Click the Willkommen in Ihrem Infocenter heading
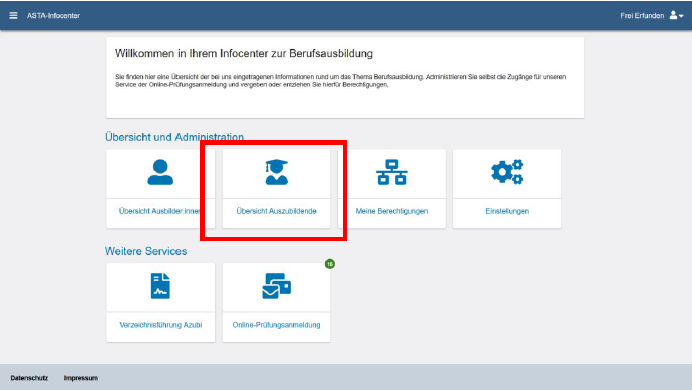Image resolution: width=692 pixels, height=390 pixels. pos(244,53)
